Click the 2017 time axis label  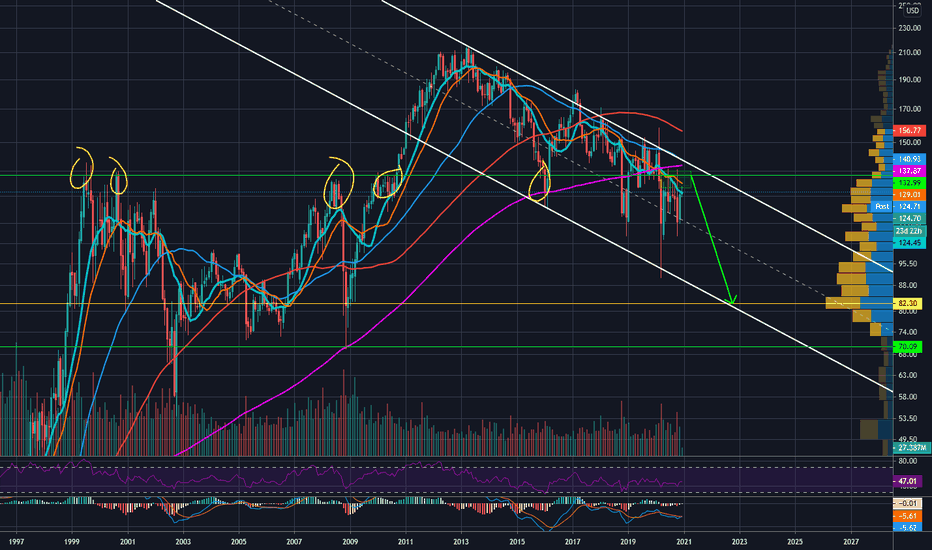tap(572, 542)
